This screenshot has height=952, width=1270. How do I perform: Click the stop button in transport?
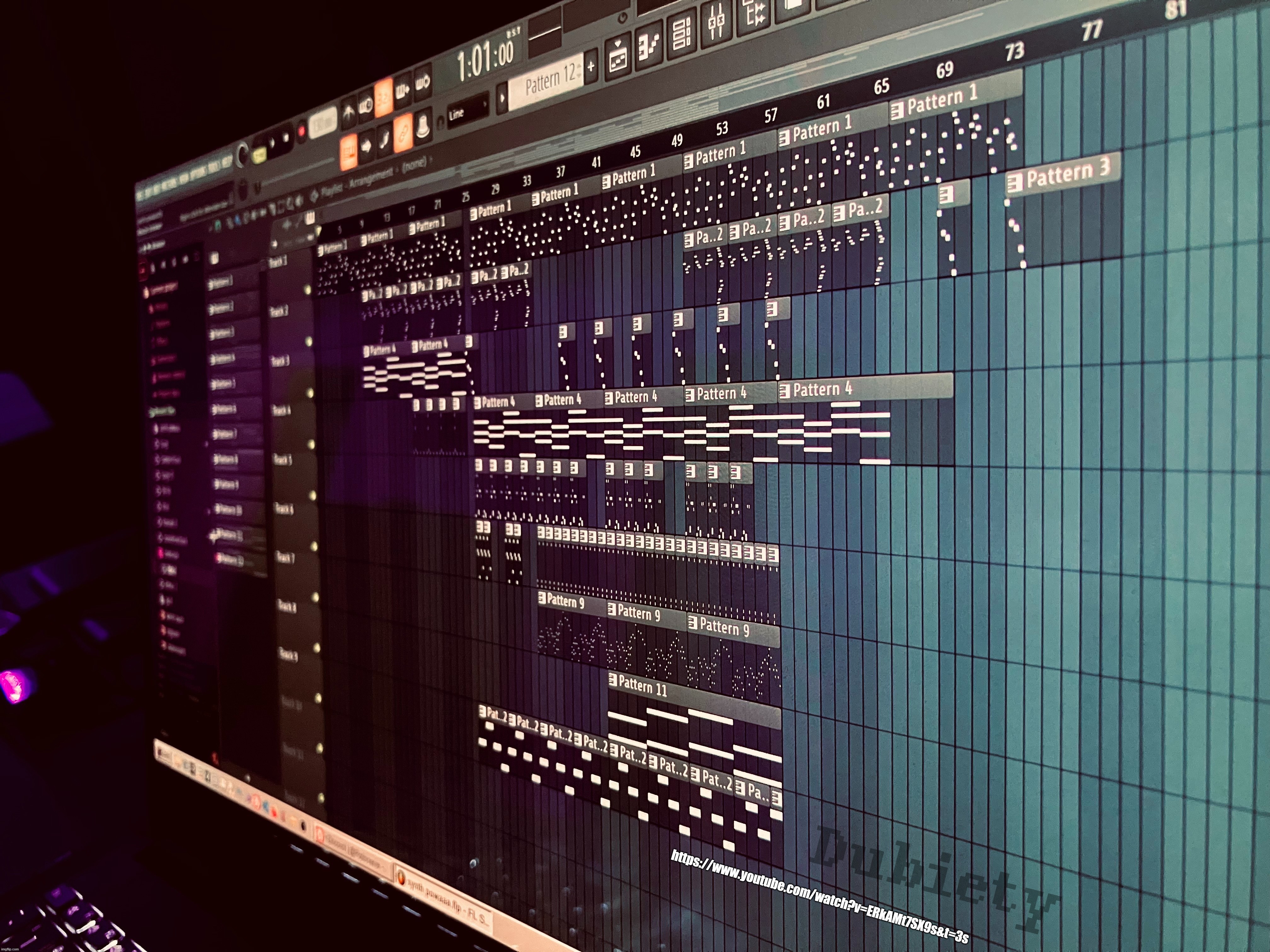pyautogui.click(x=285, y=138)
